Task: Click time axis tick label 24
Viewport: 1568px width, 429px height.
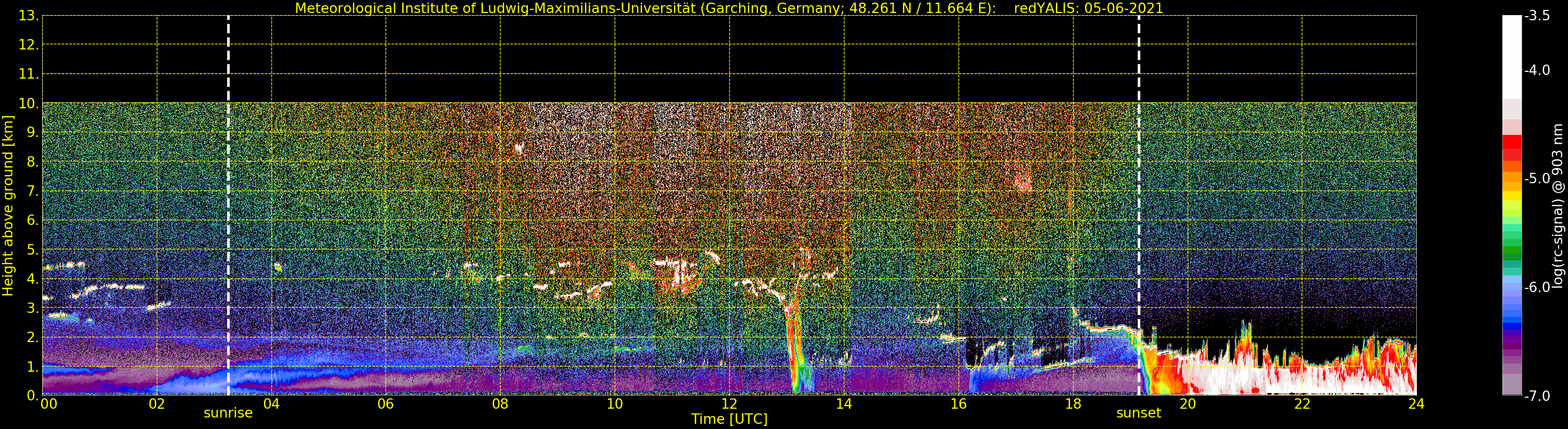Action: click(x=1416, y=404)
